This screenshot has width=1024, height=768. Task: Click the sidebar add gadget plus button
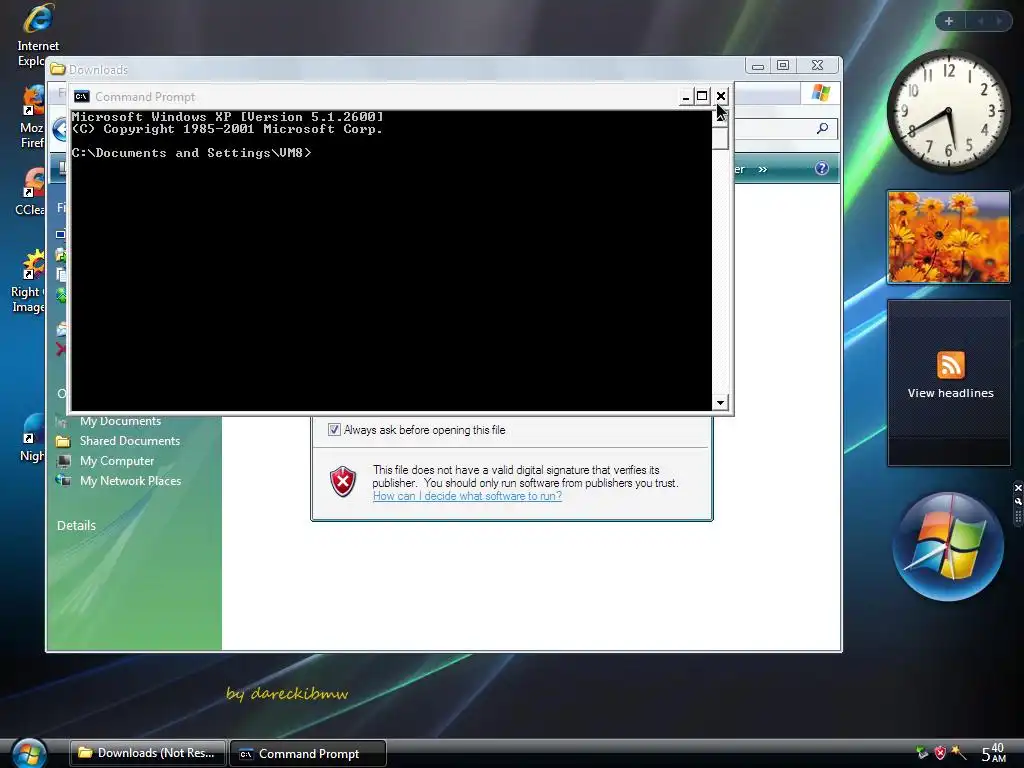[x=949, y=21]
